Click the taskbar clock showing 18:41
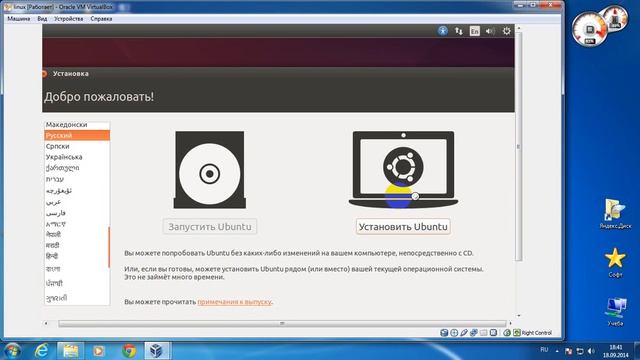640x360 pixels. [616, 351]
